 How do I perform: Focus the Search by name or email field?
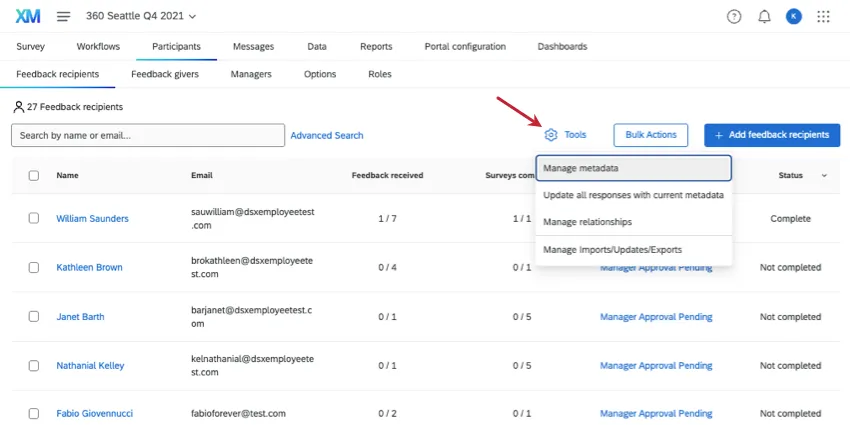click(148, 136)
